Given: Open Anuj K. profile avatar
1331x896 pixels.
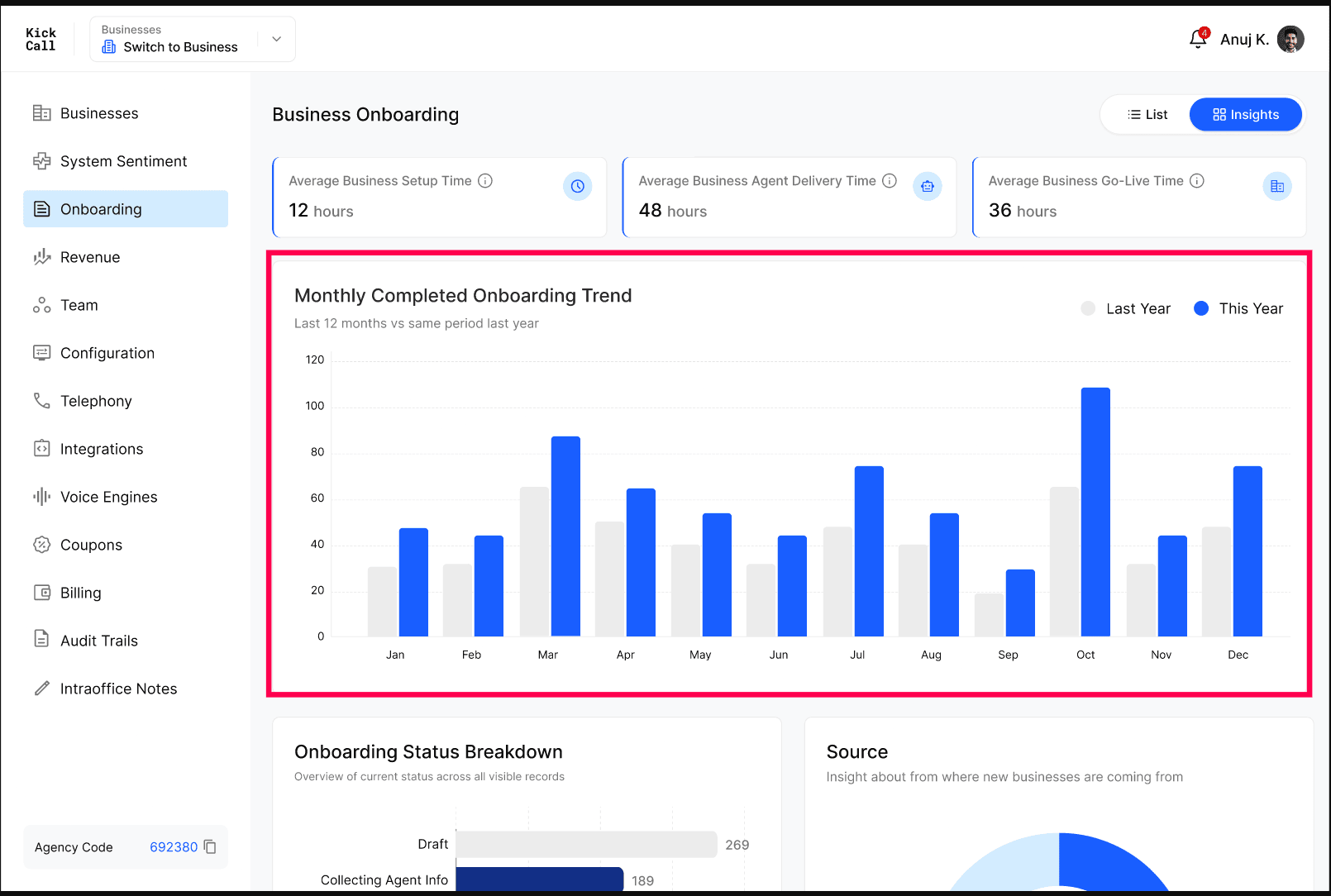Looking at the screenshot, I should (1290, 39).
